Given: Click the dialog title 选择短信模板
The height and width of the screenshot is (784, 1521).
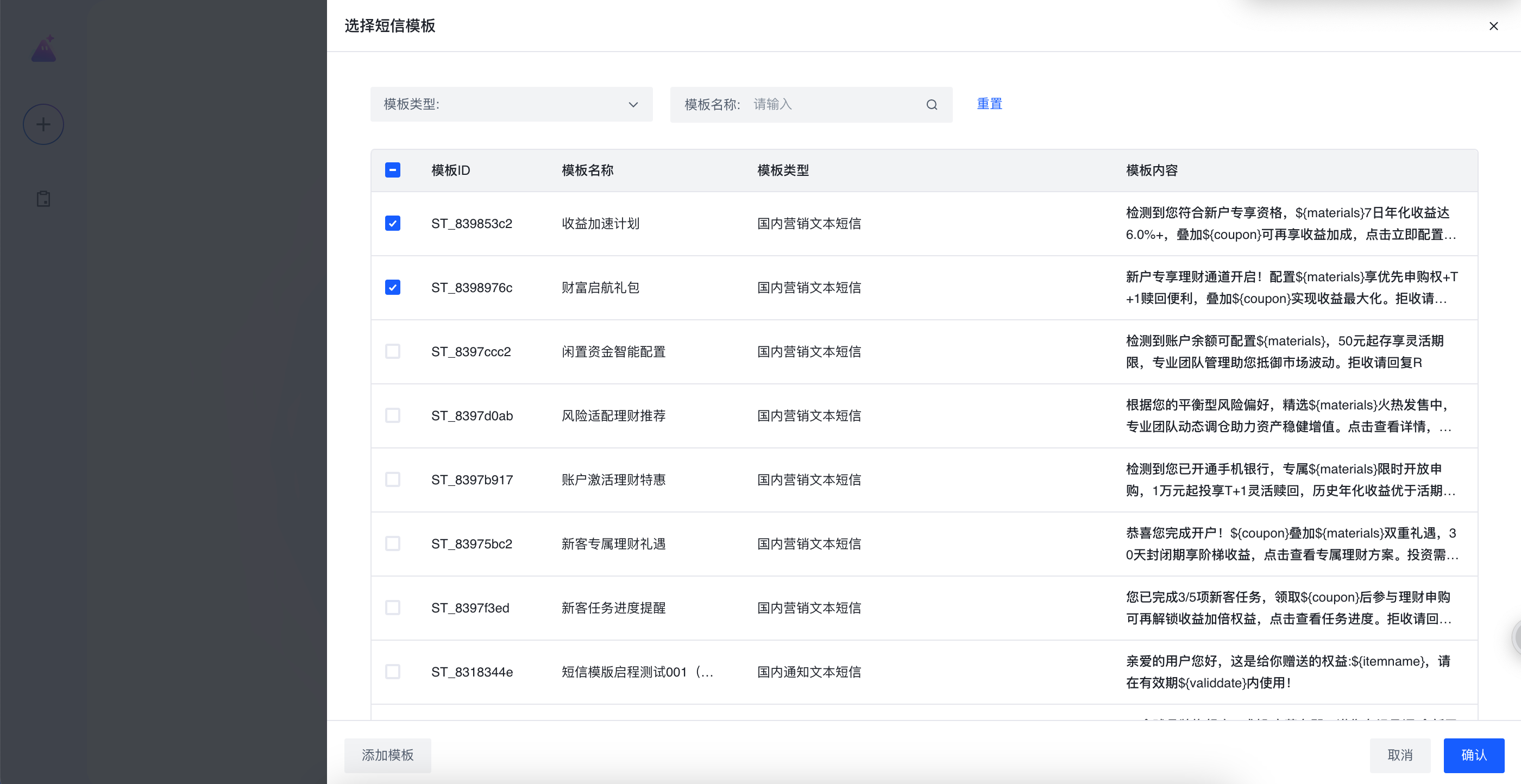Looking at the screenshot, I should 389,26.
